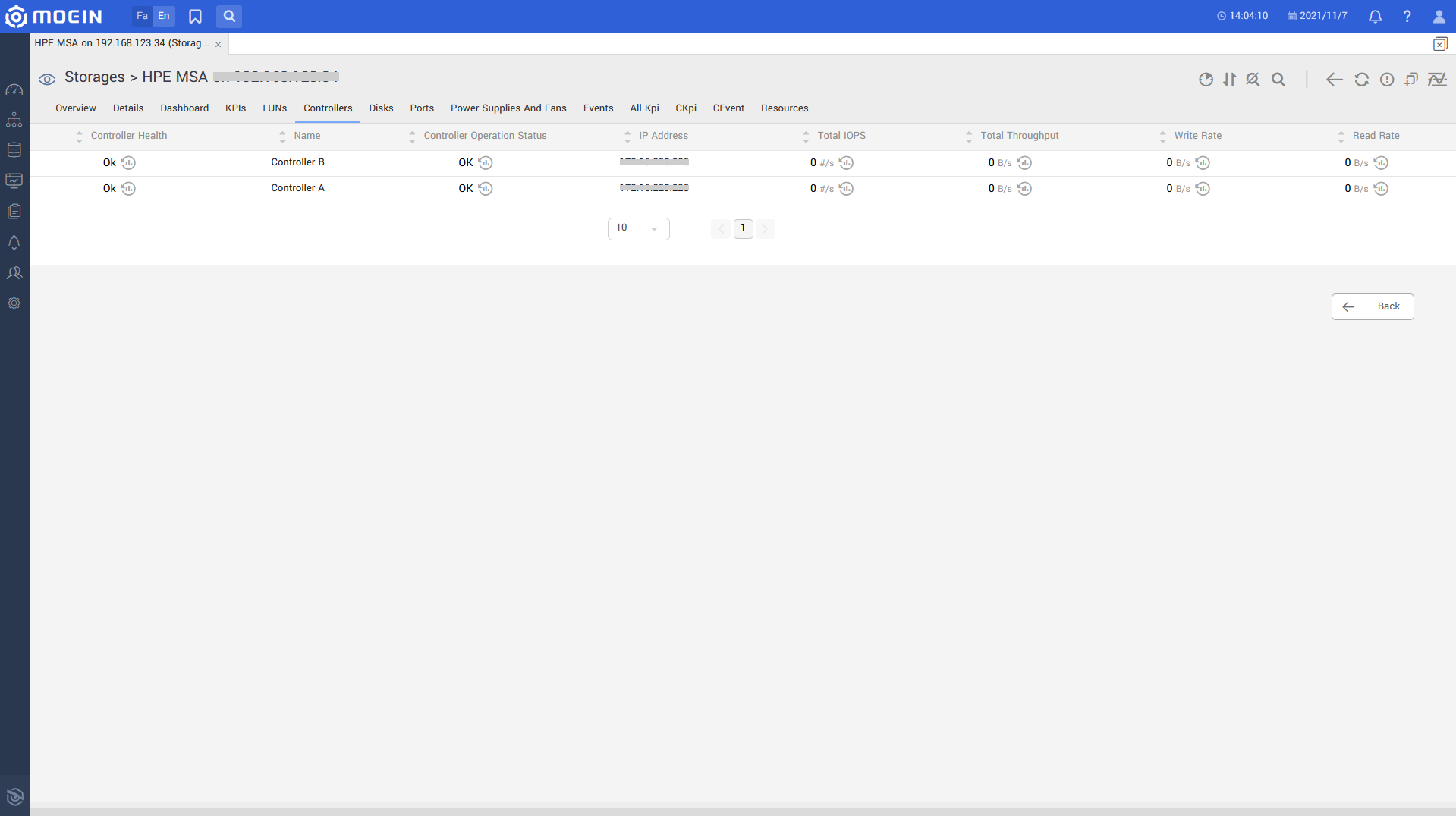The image size is (1456, 816).
Task: Switch to the Overview tab
Action: pos(76,108)
